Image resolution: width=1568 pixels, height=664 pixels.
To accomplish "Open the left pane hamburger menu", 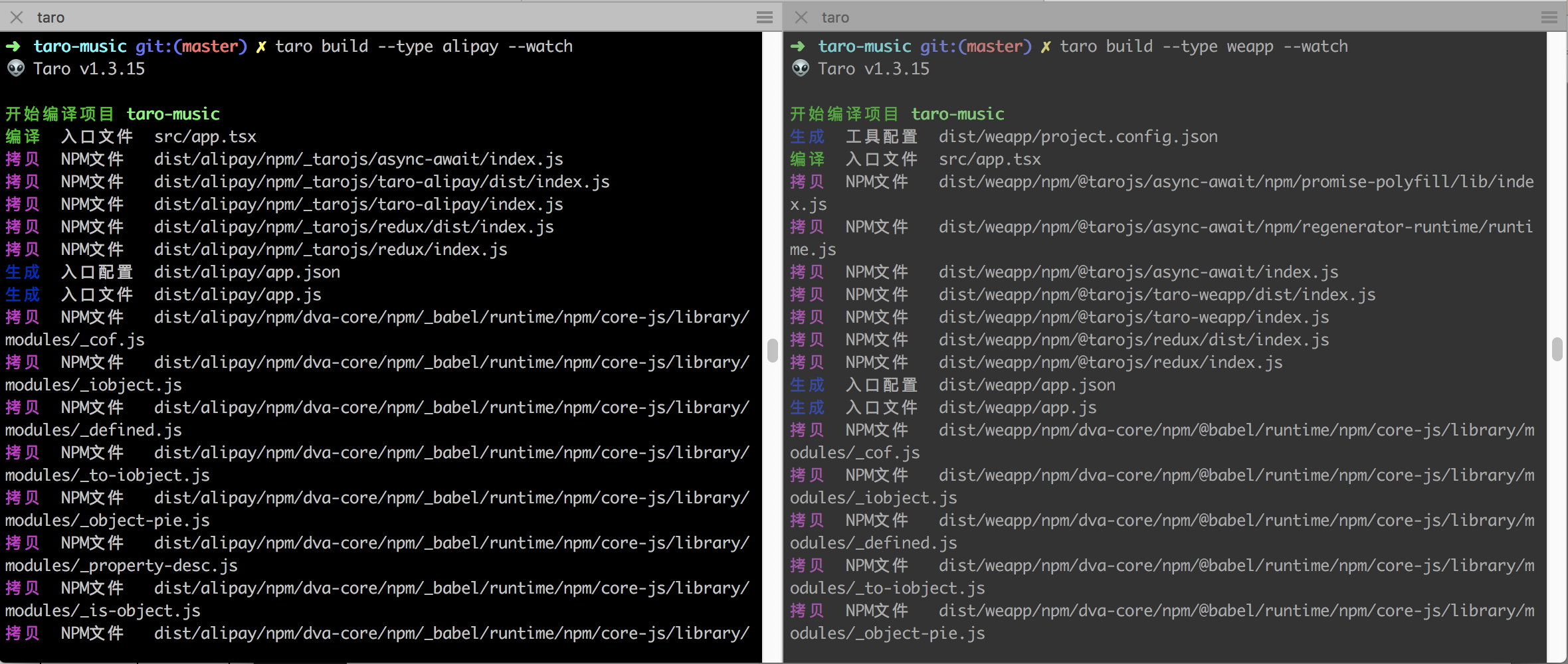I will 764,17.
